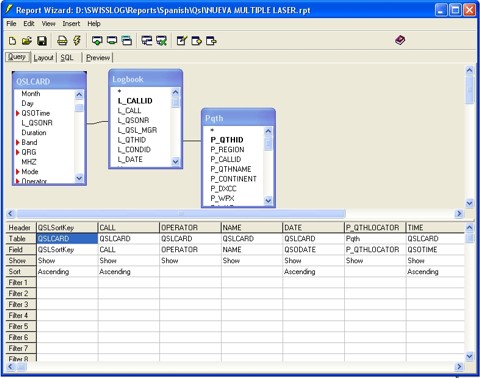Select P_QTHID in the Pqth table

[x=227, y=140]
